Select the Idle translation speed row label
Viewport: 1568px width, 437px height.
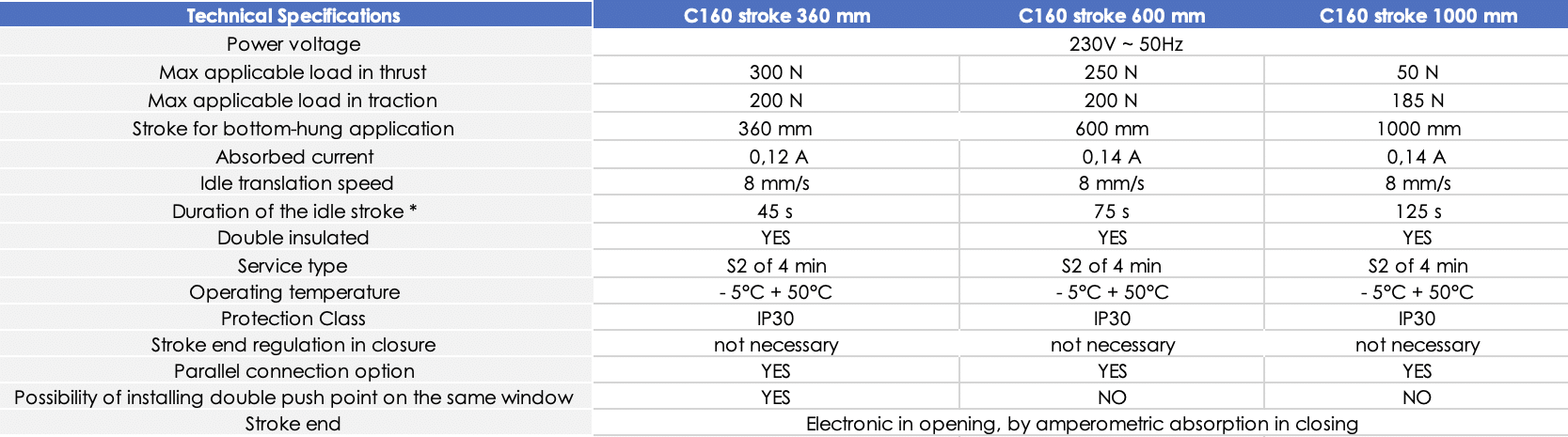(296, 183)
